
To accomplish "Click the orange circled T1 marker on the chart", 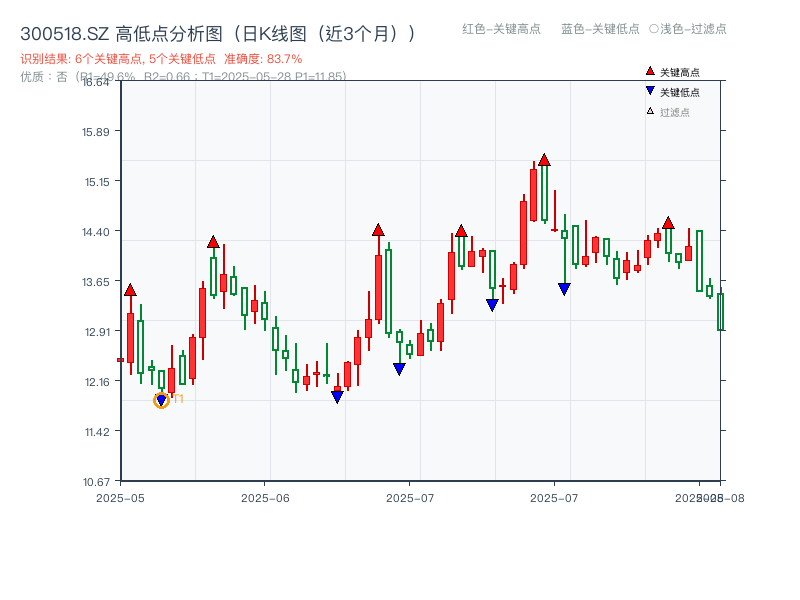I will [161, 400].
